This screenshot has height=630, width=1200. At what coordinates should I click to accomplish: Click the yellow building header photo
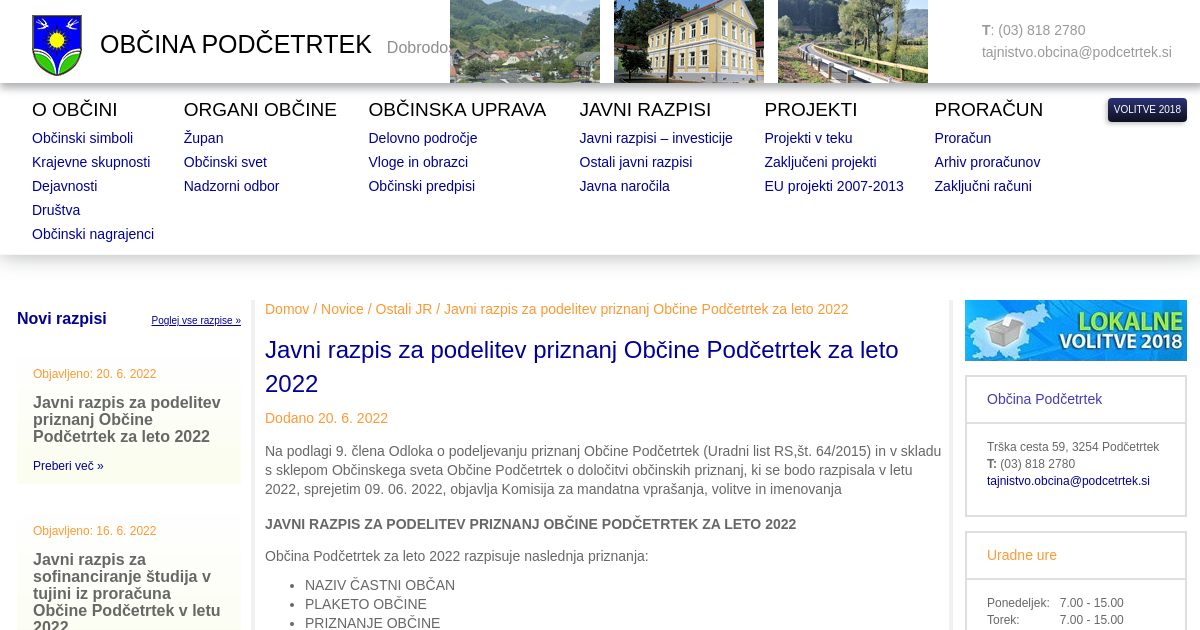(x=688, y=41)
